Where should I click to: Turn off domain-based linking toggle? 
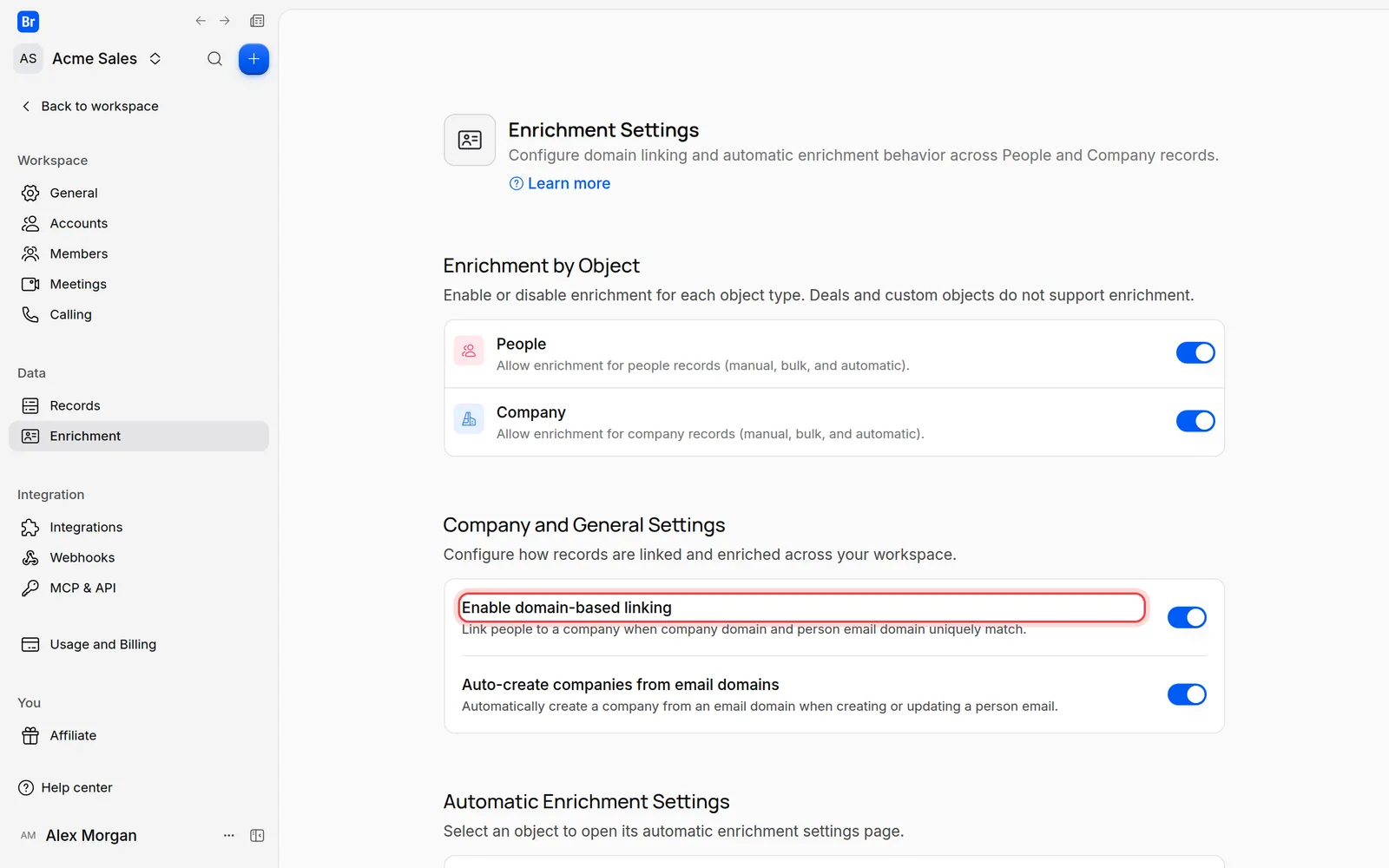[x=1187, y=617]
